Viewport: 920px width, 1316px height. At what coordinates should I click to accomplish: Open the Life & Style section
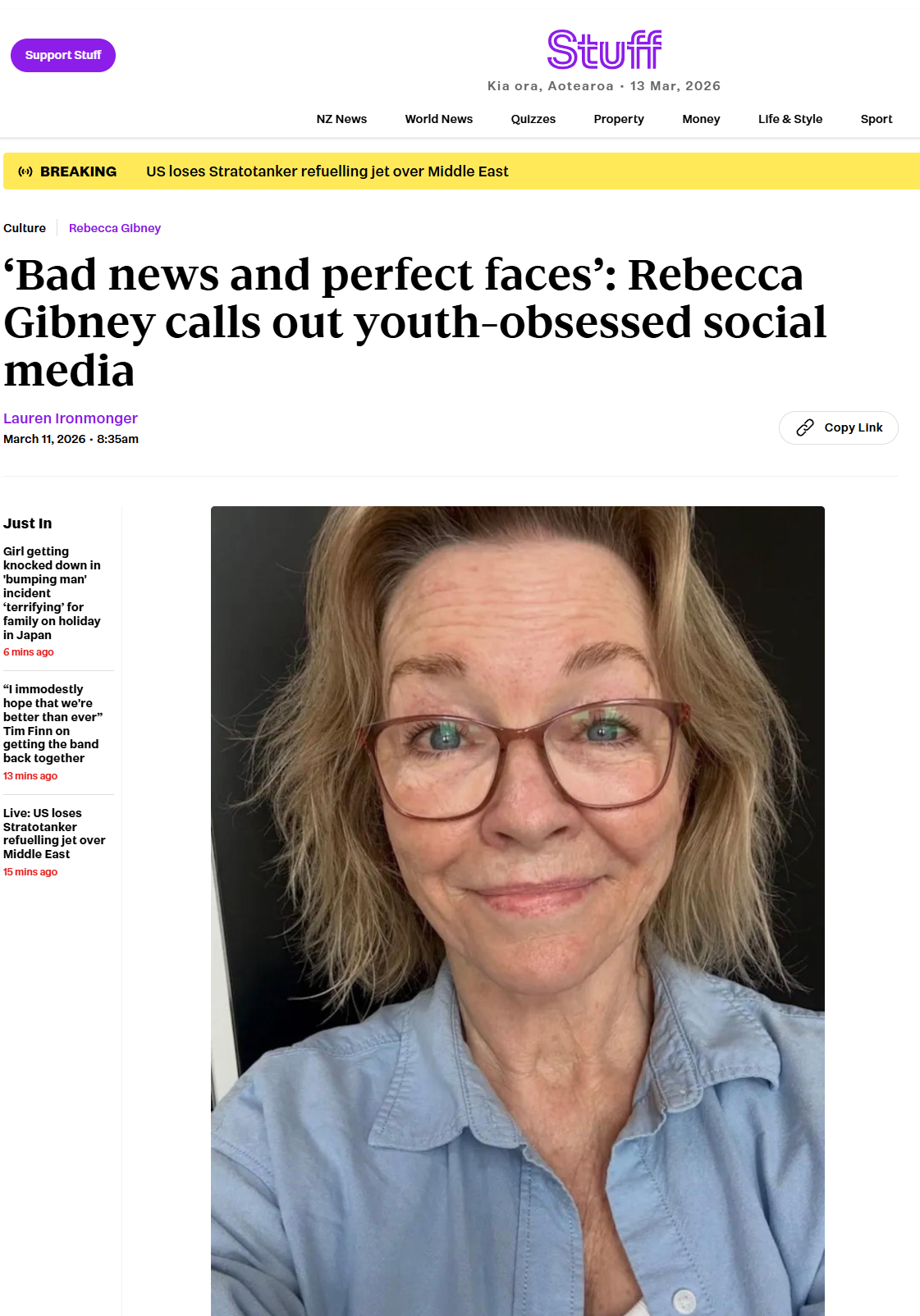790,119
